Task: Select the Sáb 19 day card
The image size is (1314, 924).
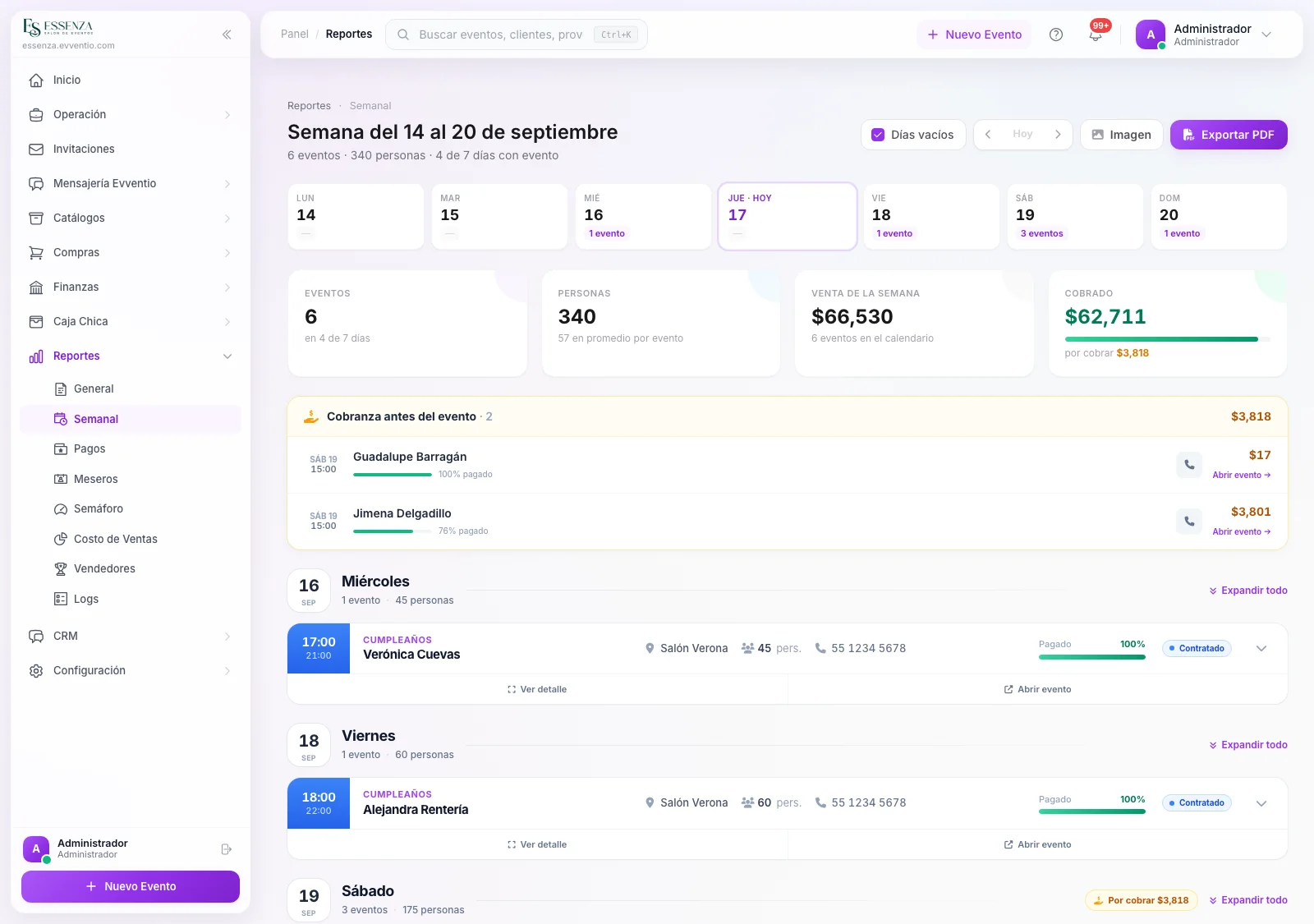Action: (1075, 217)
